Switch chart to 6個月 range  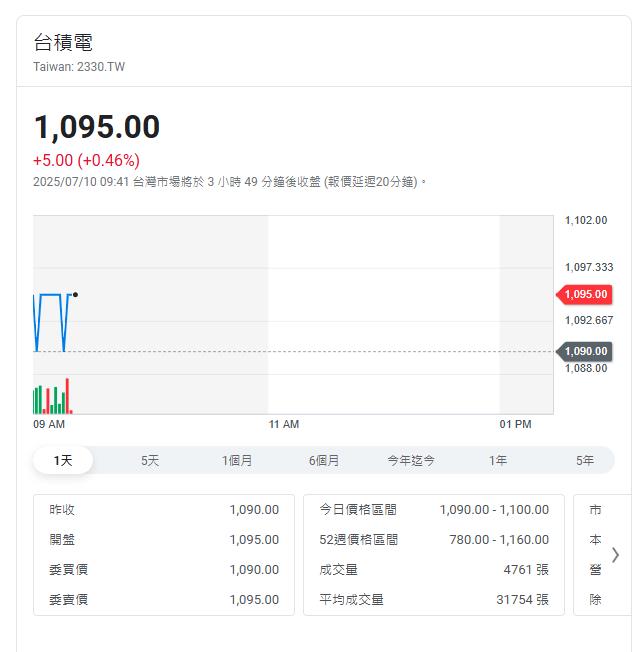click(324, 460)
